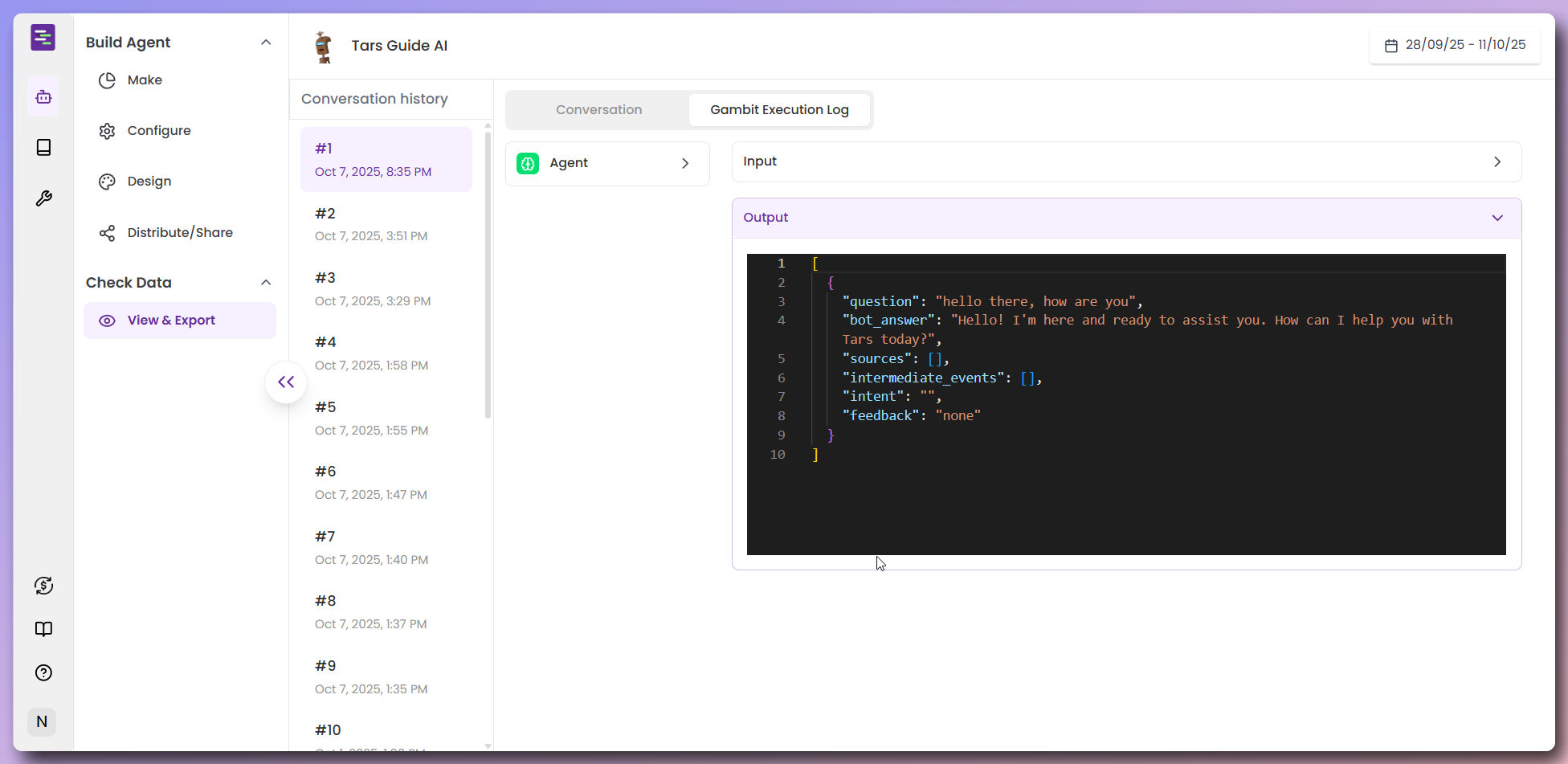Select conversation #7 from 1:40 PM
The width and height of the screenshot is (1568, 764).
386,547
